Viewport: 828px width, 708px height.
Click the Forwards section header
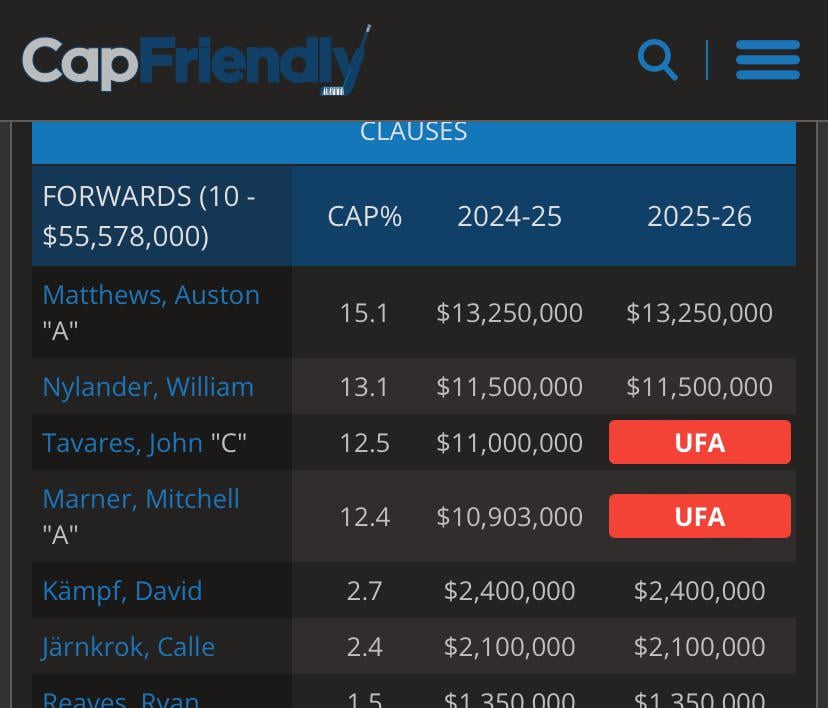(150, 216)
